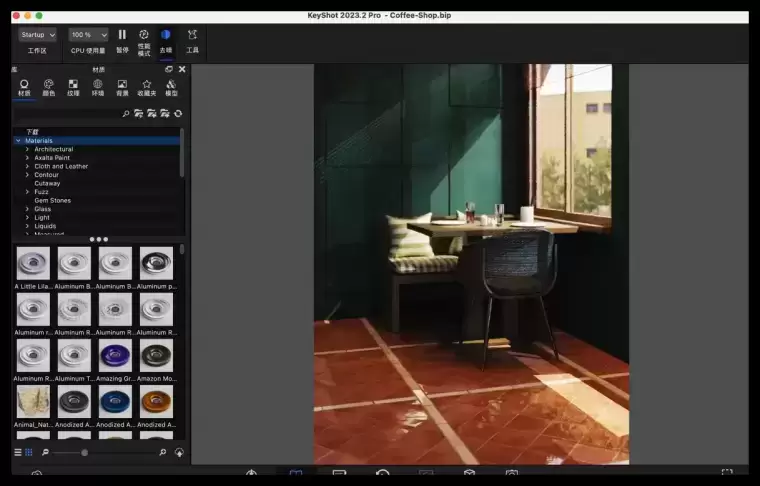Open the tools (工具) toolbar icon

click(x=192, y=41)
